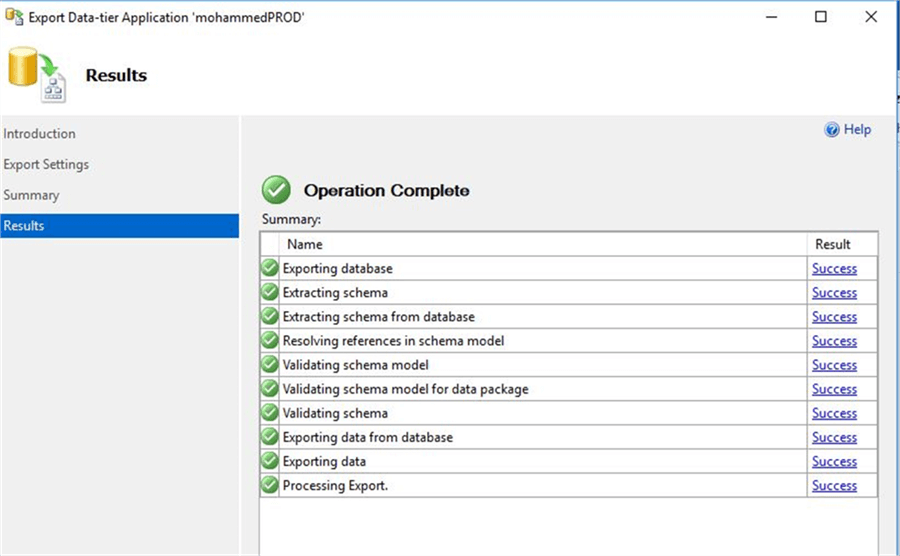Viewport: 900px width, 556px height.
Task: Click green check icon beside Extracting schema
Action: [269, 292]
